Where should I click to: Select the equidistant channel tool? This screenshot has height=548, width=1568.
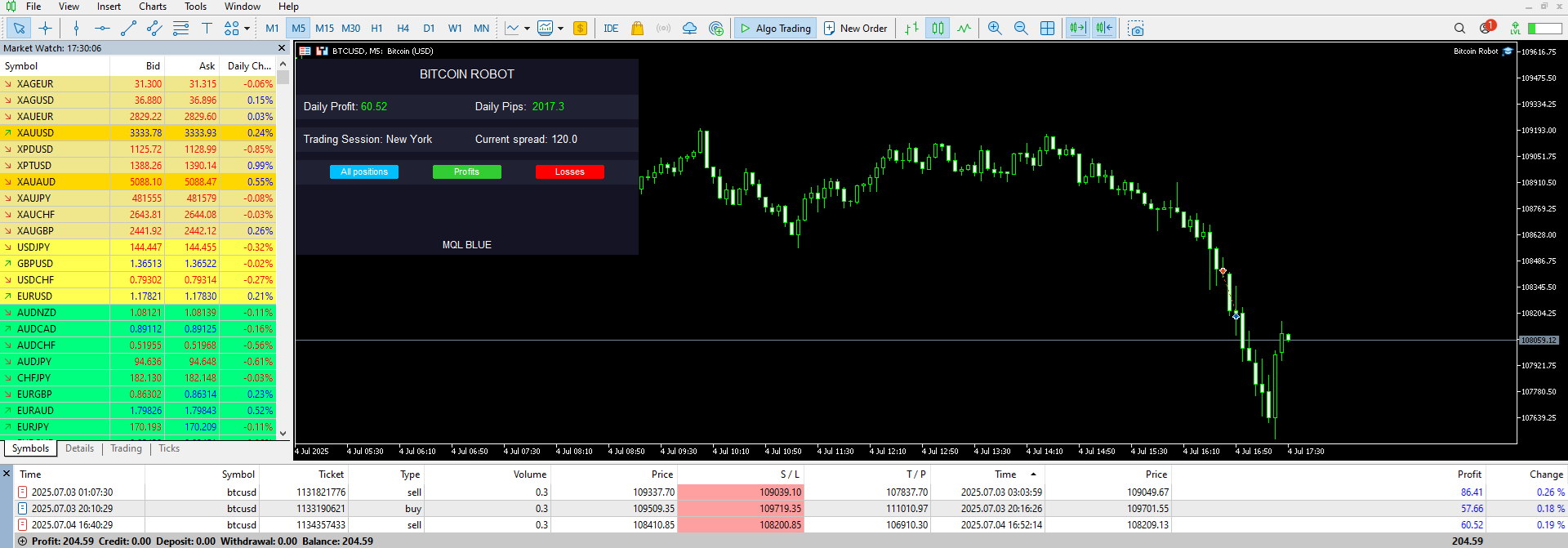154,29
